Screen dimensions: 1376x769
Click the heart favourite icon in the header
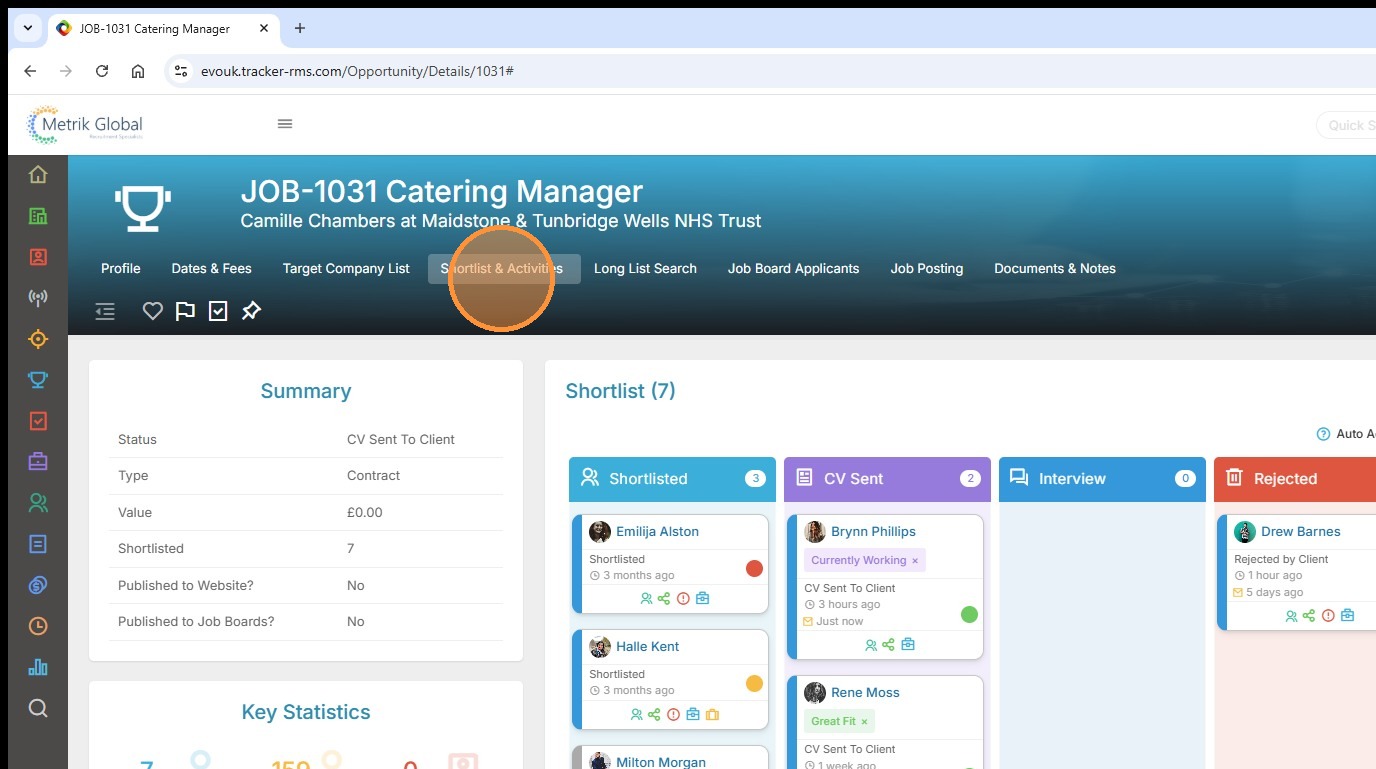tap(152, 311)
